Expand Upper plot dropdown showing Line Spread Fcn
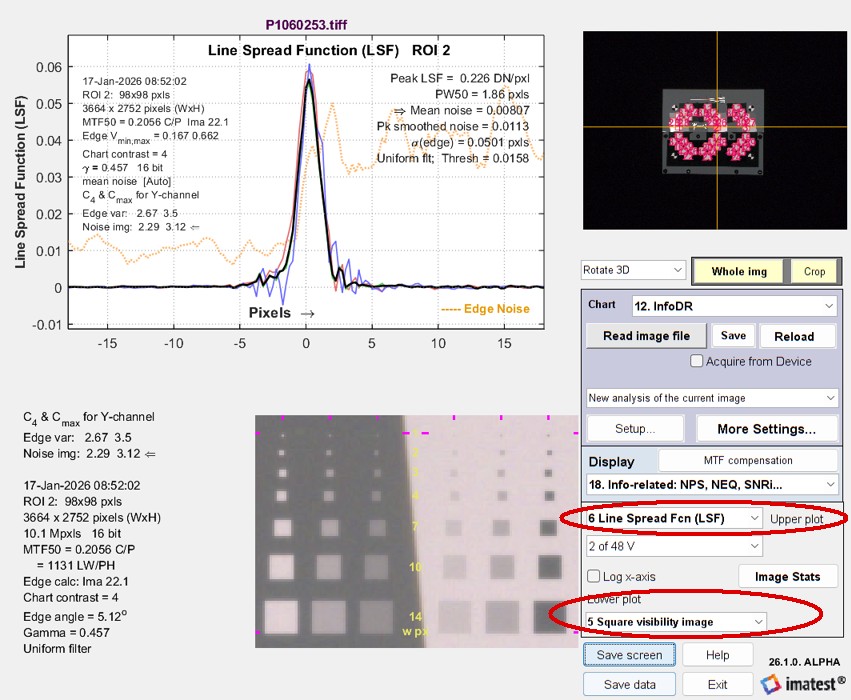851x700 pixels. click(673, 518)
